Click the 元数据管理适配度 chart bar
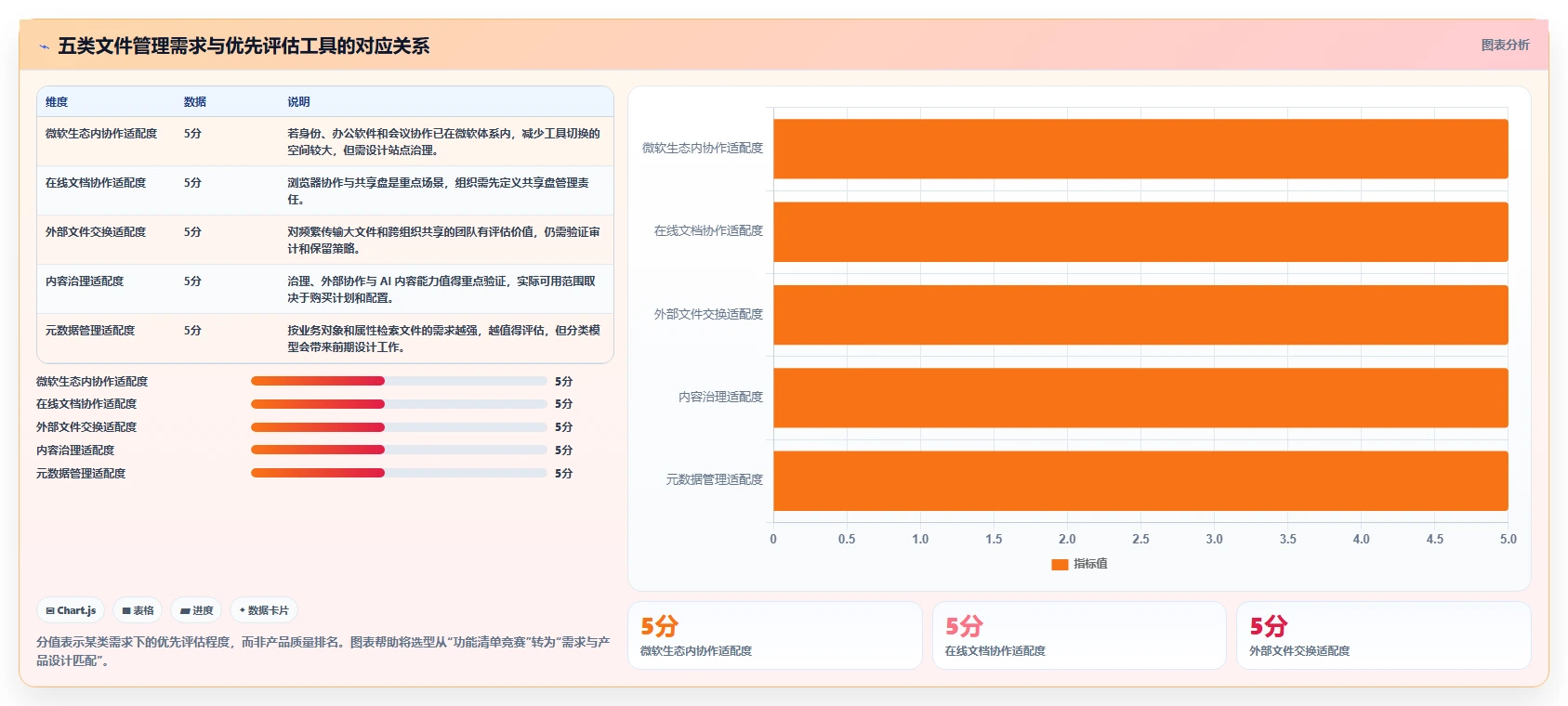The height and width of the screenshot is (706, 1568). tap(1140, 480)
